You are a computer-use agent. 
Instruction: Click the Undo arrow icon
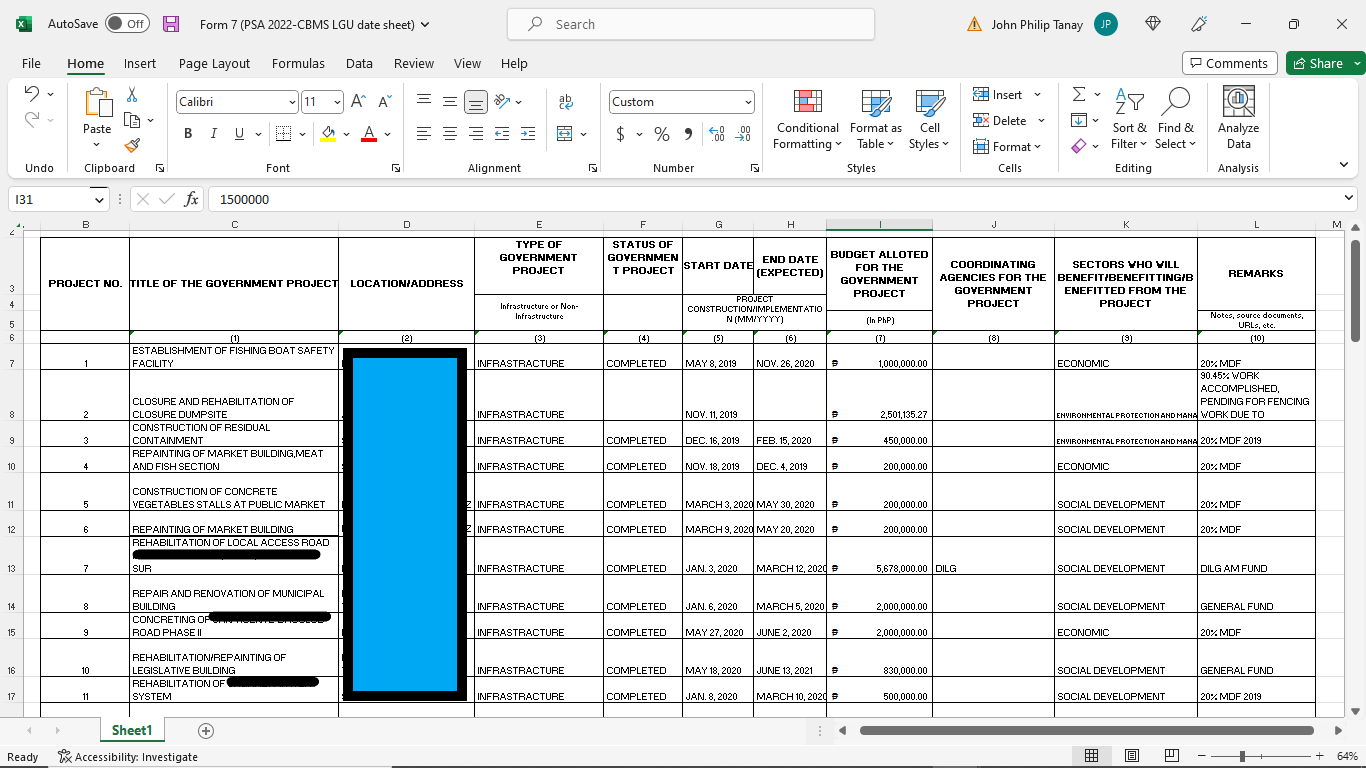31,94
